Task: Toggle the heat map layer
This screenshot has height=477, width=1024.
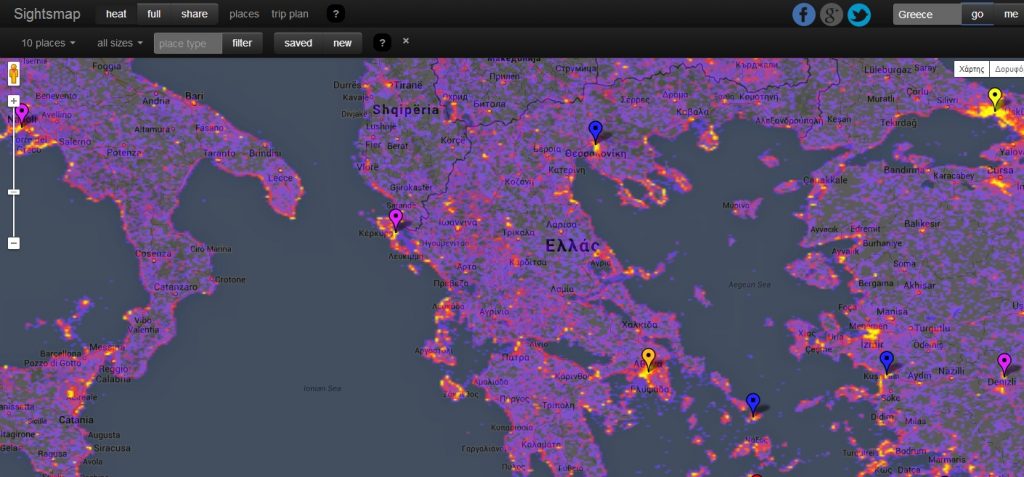Action: (x=117, y=14)
